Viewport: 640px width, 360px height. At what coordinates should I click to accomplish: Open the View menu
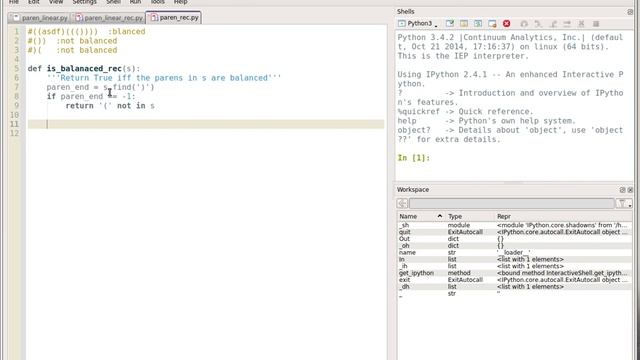(x=56, y=2)
